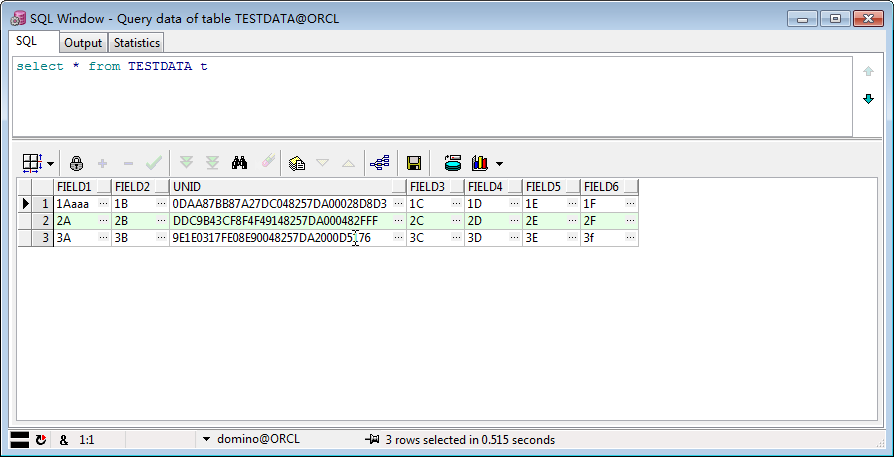Click the UNID column header
Viewport: 894px width, 457px height.
coord(288,187)
